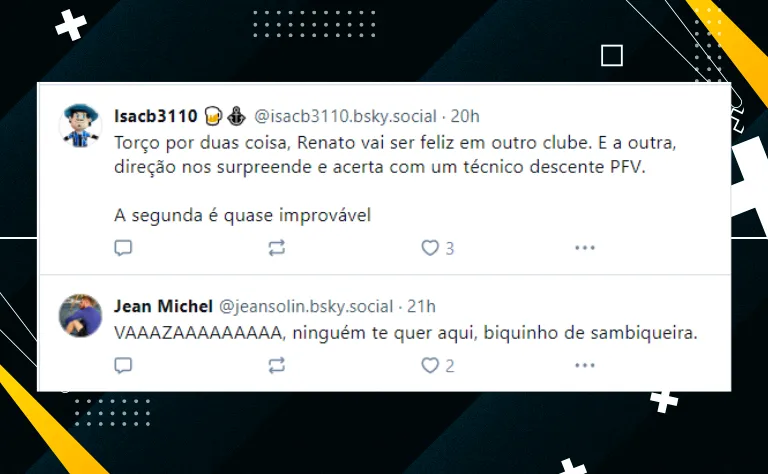Reply to Jean Michel's post
This screenshot has width=768, height=474.
(123, 365)
